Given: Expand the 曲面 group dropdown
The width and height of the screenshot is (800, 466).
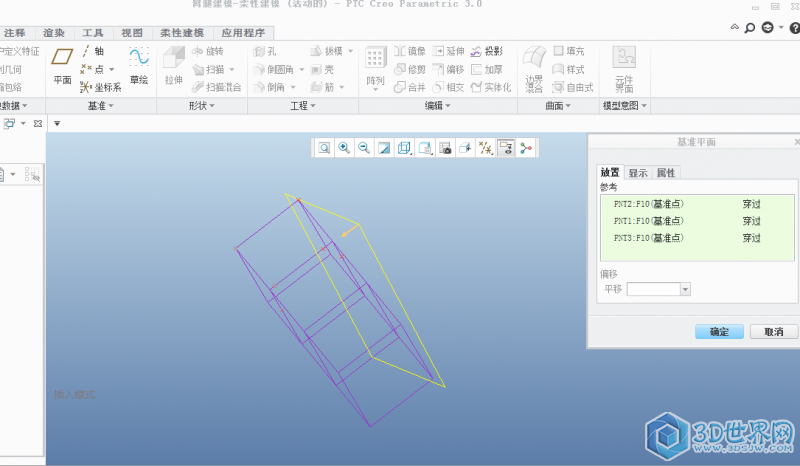Looking at the screenshot, I should (558, 106).
